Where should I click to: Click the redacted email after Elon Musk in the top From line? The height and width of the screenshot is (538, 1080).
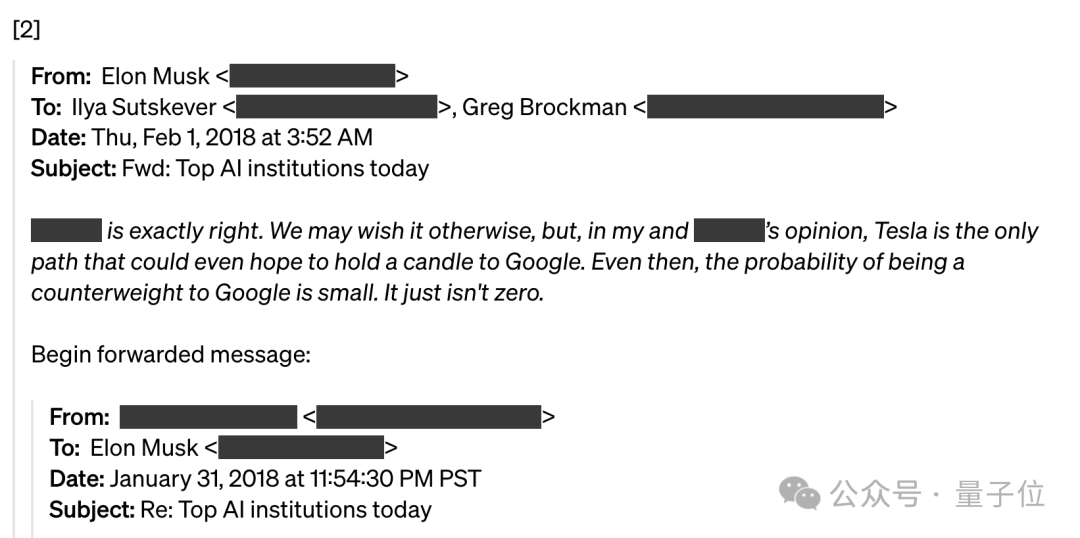[312, 76]
